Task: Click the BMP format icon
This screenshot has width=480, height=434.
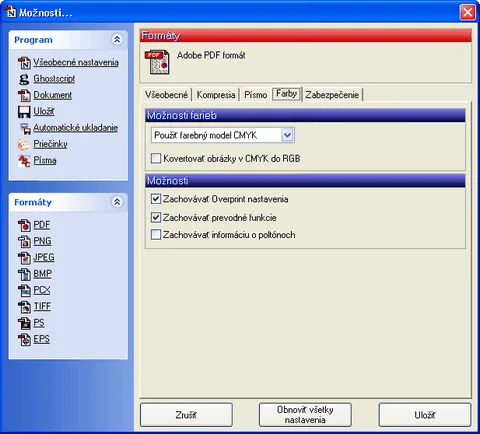Action: pos(24,274)
